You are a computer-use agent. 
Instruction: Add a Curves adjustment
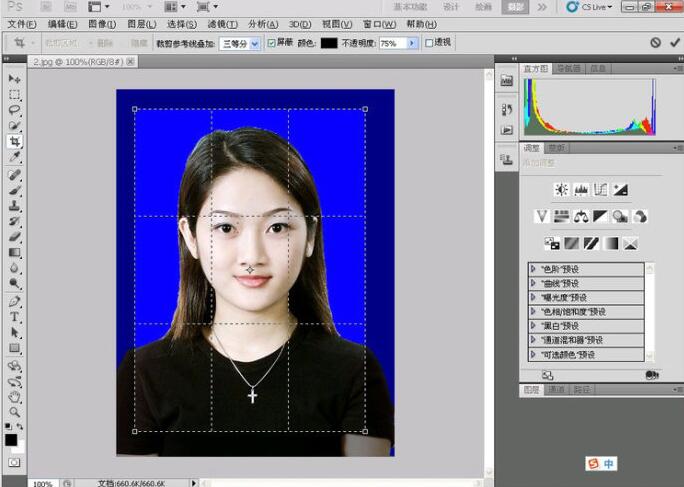click(x=601, y=189)
